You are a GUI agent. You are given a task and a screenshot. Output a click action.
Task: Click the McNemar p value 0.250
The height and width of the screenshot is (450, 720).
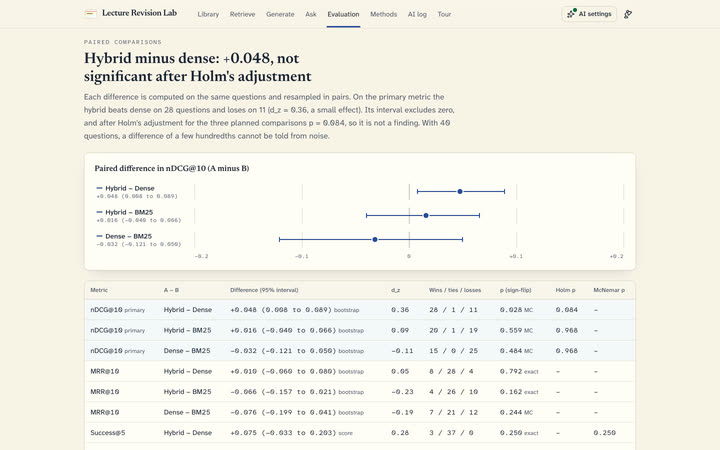coord(604,433)
